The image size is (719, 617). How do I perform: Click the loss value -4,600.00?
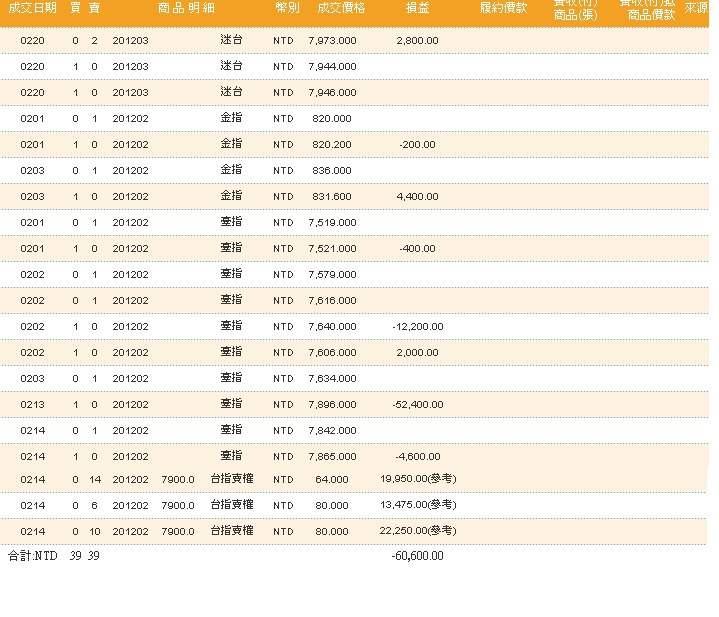(418, 457)
